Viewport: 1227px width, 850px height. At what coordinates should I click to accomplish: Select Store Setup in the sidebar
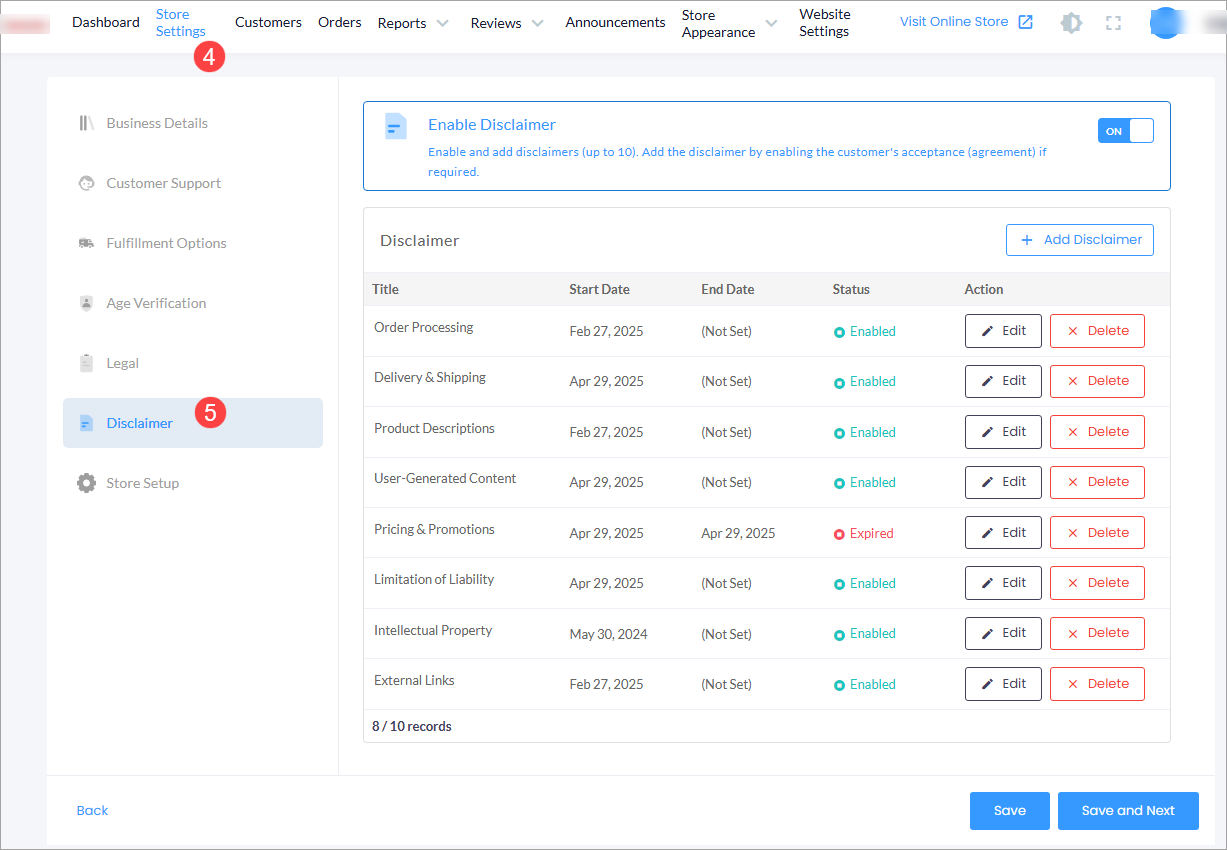pyautogui.click(x=193, y=483)
